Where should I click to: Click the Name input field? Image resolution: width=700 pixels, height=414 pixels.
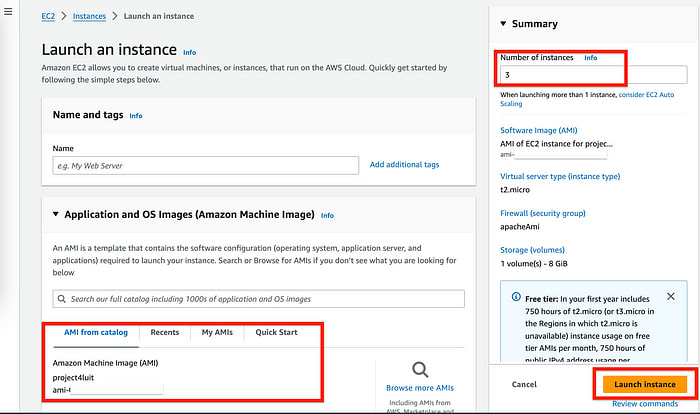pos(205,165)
